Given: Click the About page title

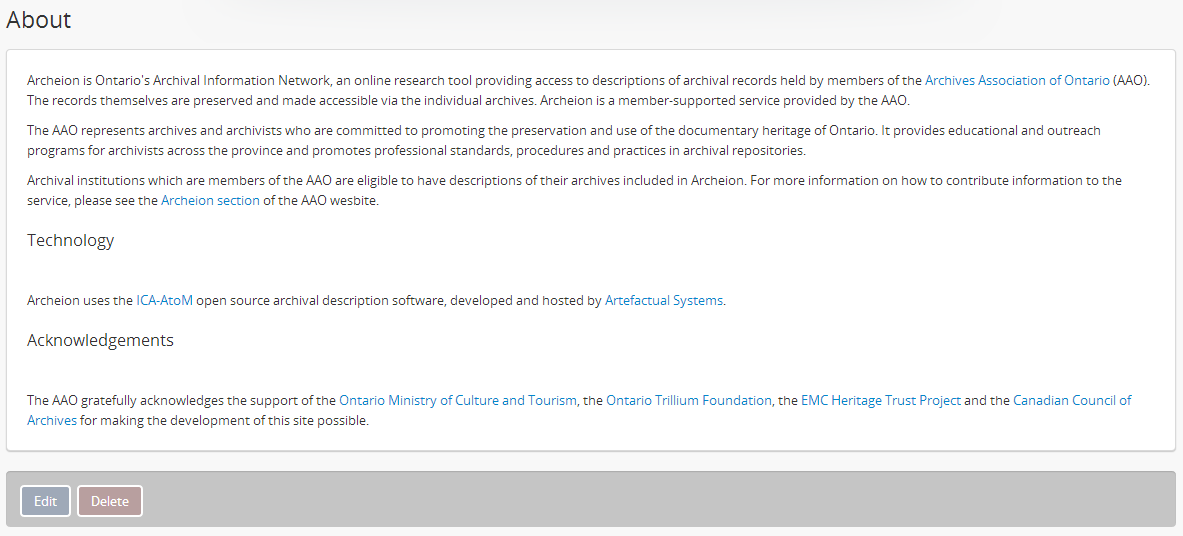Looking at the screenshot, I should 39,20.
